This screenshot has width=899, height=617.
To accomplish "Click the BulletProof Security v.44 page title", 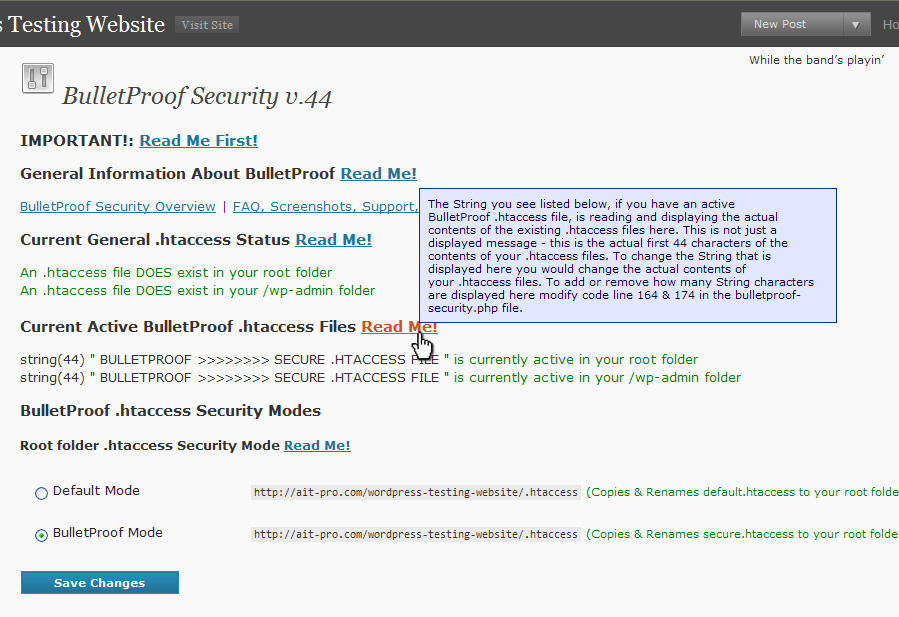I will tap(197, 96).
